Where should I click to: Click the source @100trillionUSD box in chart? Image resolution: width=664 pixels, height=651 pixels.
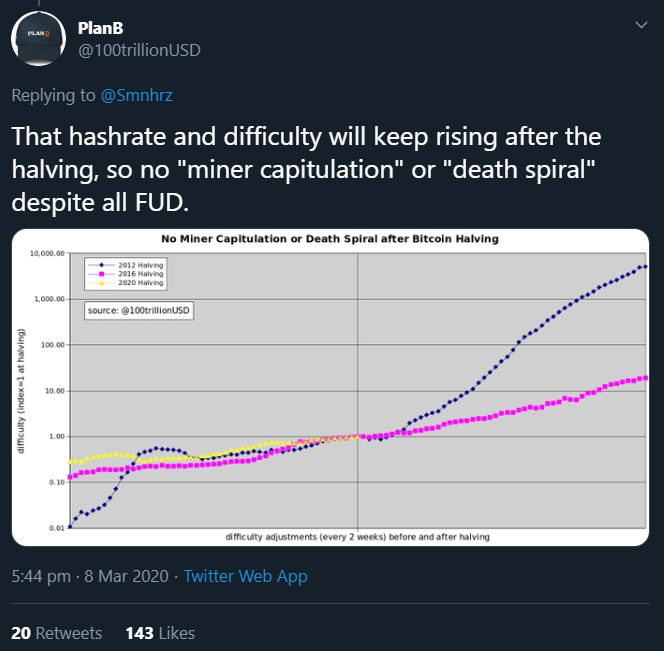pyautogui.click(x=139, y=311)
